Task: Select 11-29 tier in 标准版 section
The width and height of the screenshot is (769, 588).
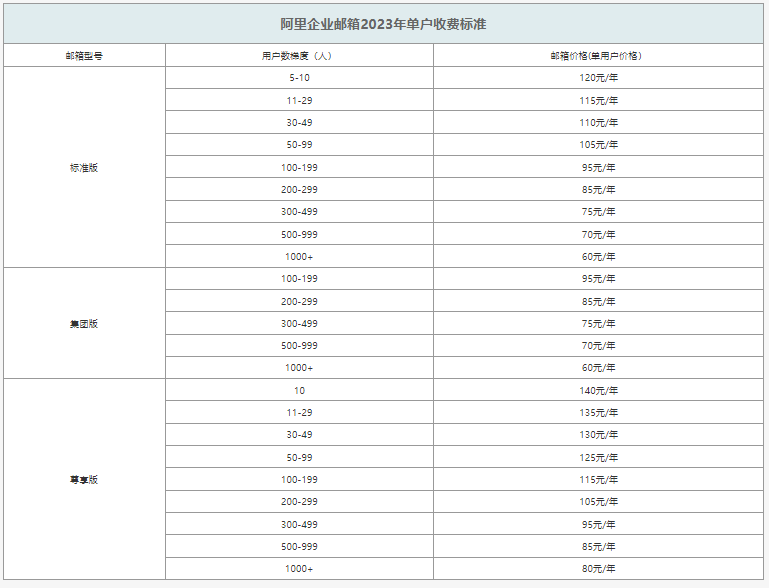Action: (x=299, y=101)
